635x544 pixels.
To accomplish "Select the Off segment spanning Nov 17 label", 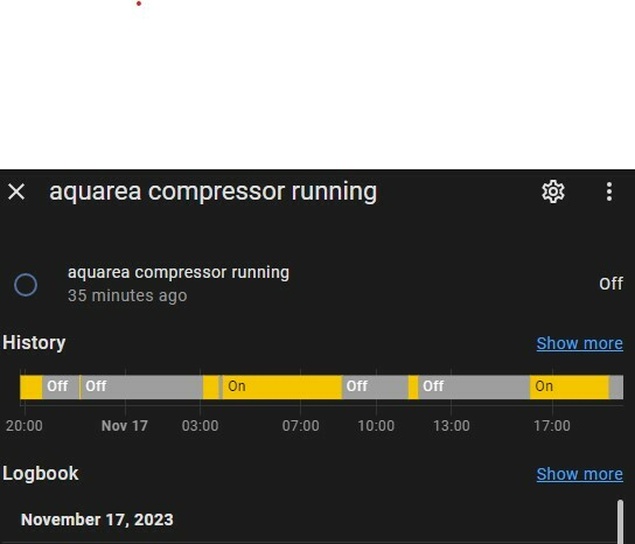I will [x=142, y=387].
